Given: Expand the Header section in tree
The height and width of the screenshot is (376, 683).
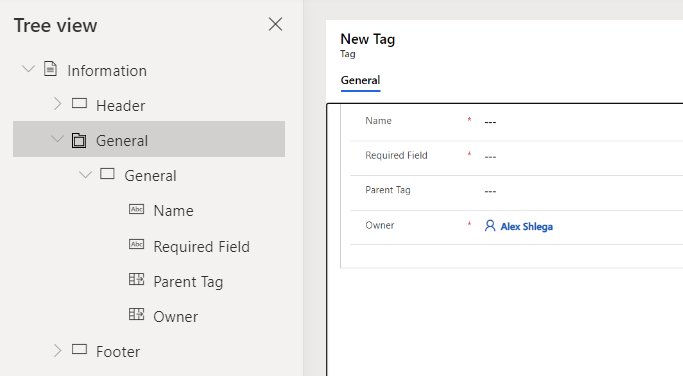Looking at the screenshot, I should (57, 104).
